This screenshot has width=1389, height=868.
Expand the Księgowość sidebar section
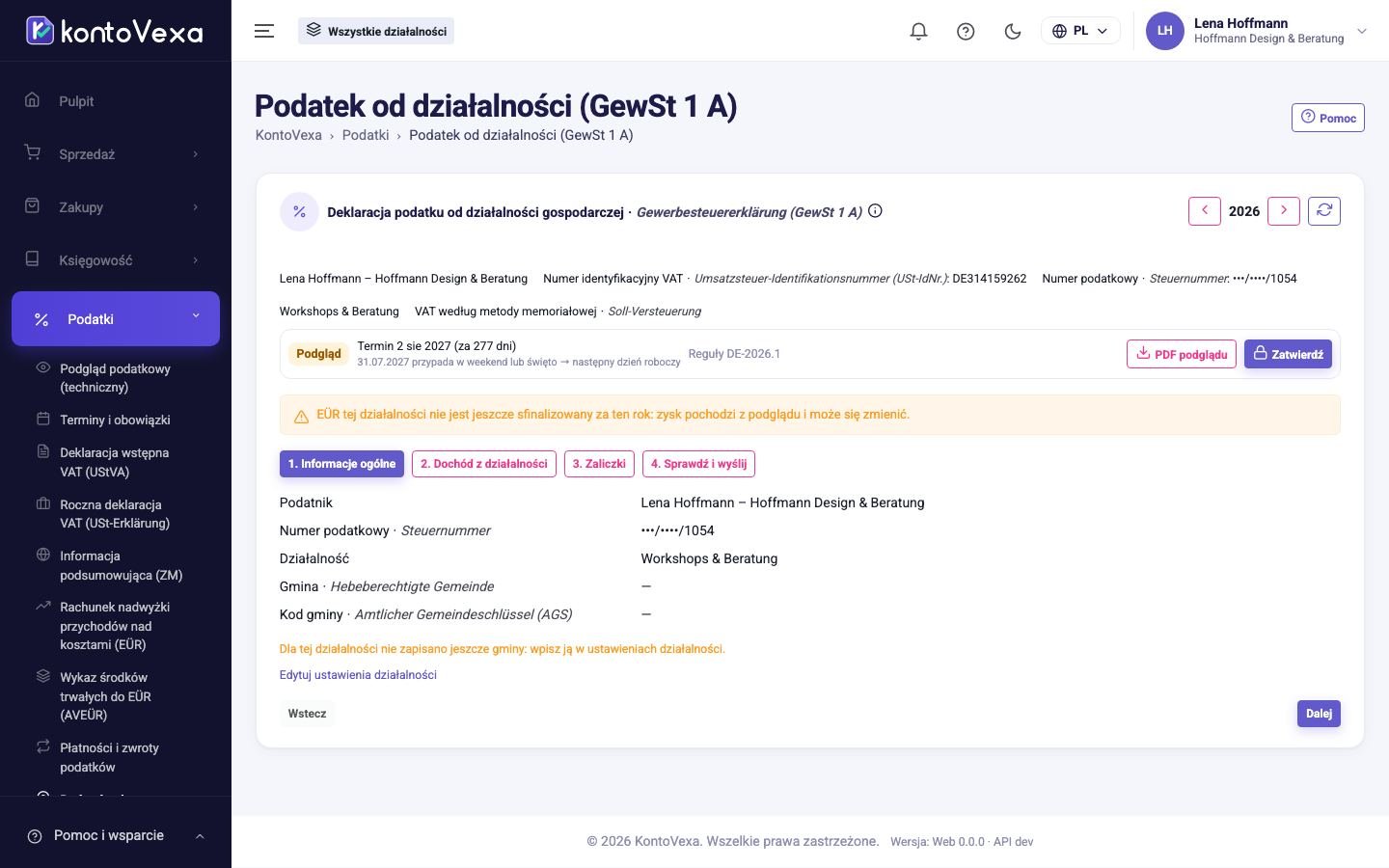click(x=116, y=260)
